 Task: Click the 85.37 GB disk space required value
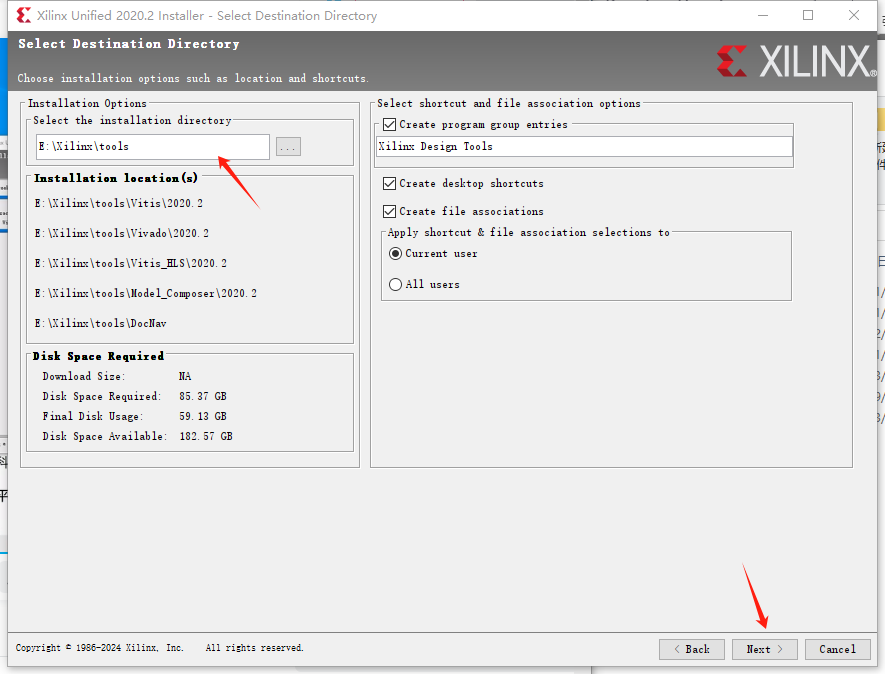coord(203,396)
